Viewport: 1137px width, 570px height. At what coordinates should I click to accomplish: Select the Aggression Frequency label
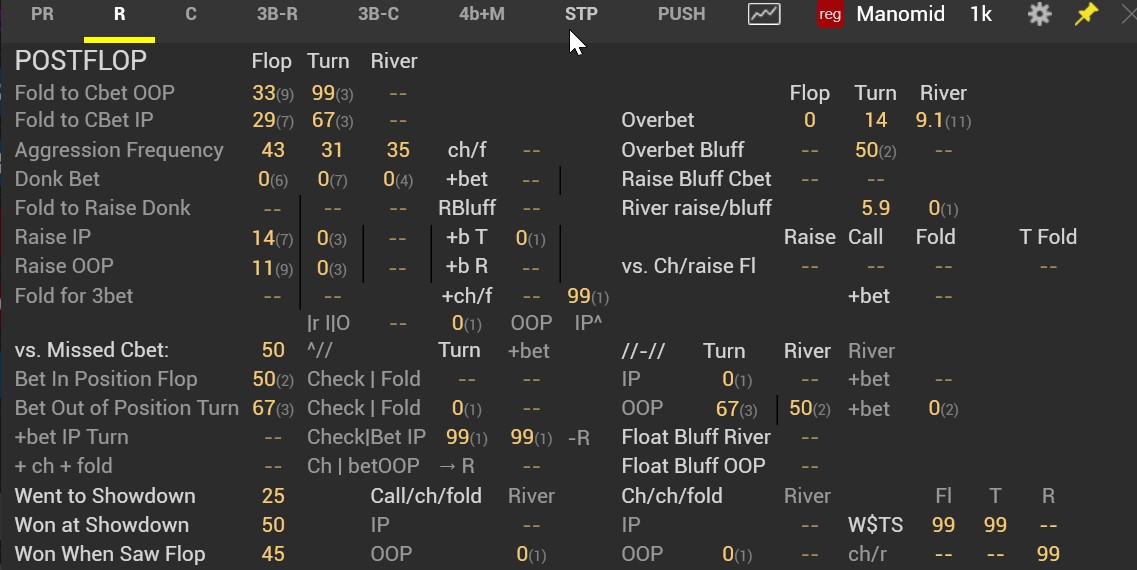tap(119, 150)
